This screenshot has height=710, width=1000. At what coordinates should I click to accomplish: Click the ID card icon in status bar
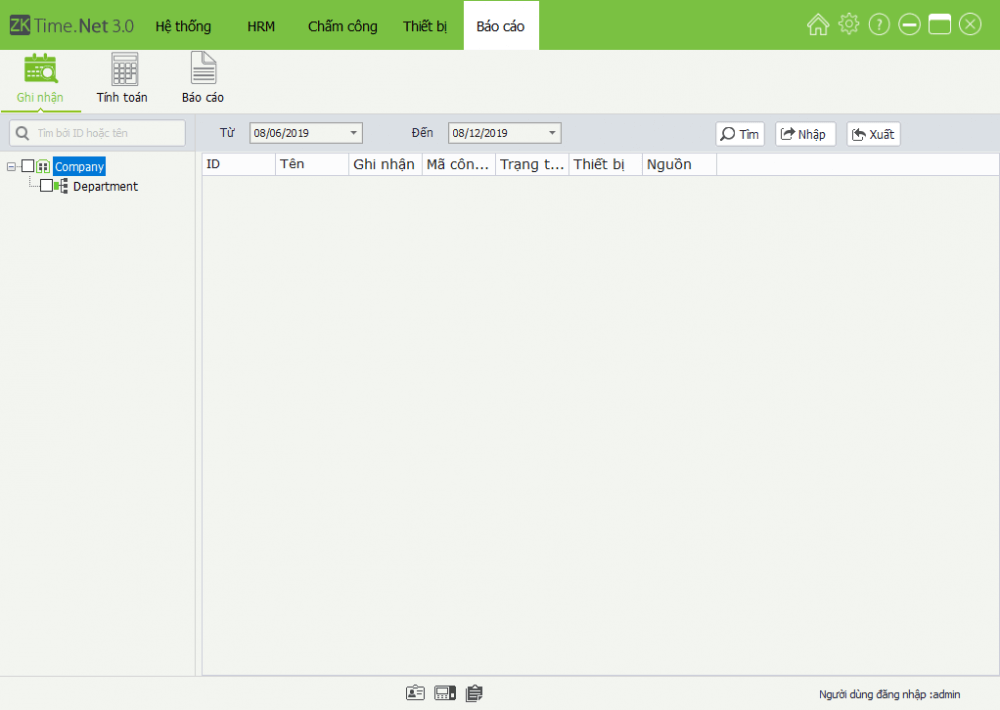(x=415, y=693)
